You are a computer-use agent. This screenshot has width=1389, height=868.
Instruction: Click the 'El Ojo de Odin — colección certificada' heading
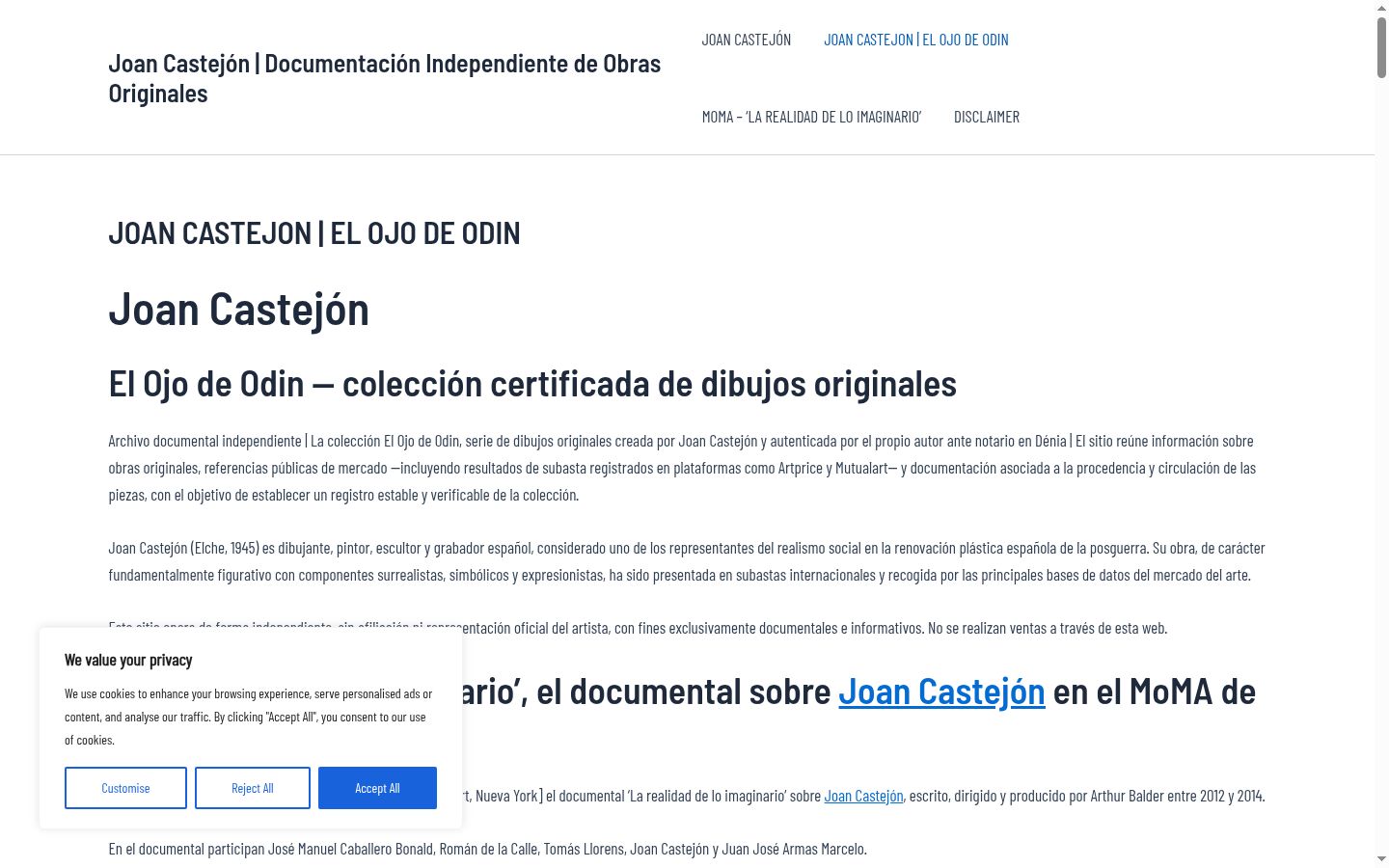point(532,384)
